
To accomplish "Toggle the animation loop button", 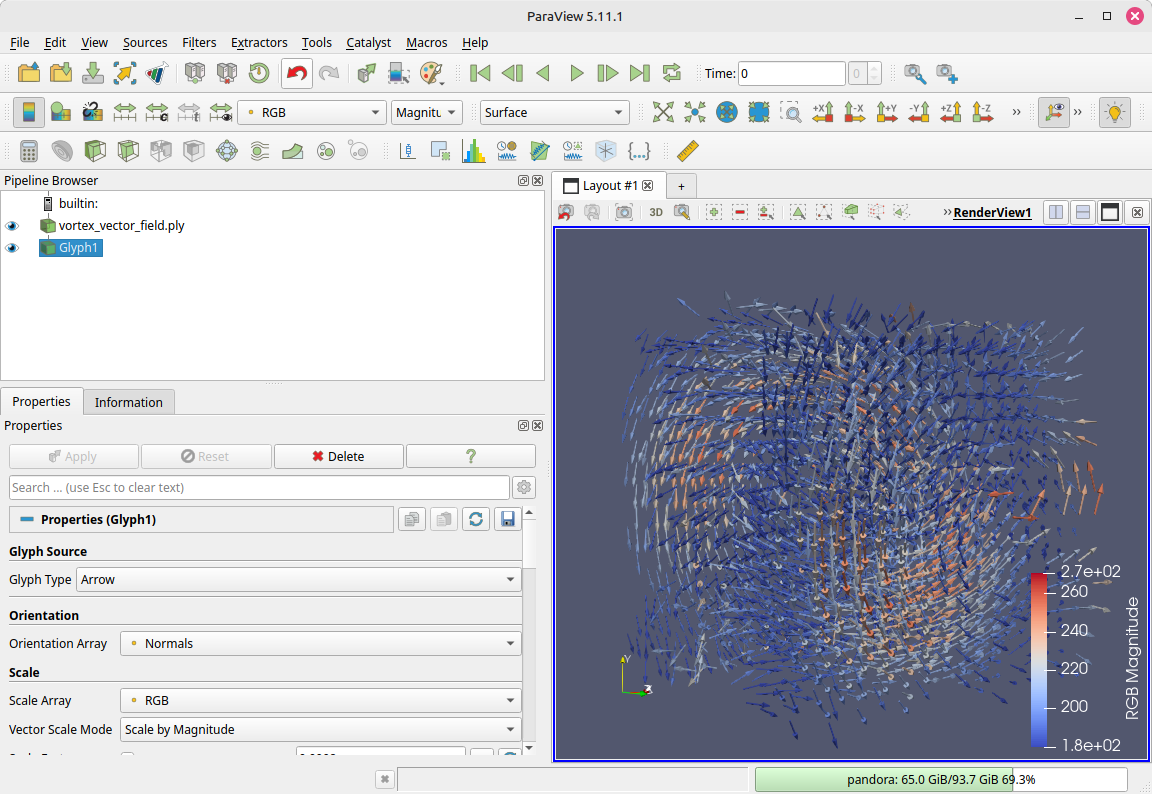I will pyautogui.click(x=672, y=73).
